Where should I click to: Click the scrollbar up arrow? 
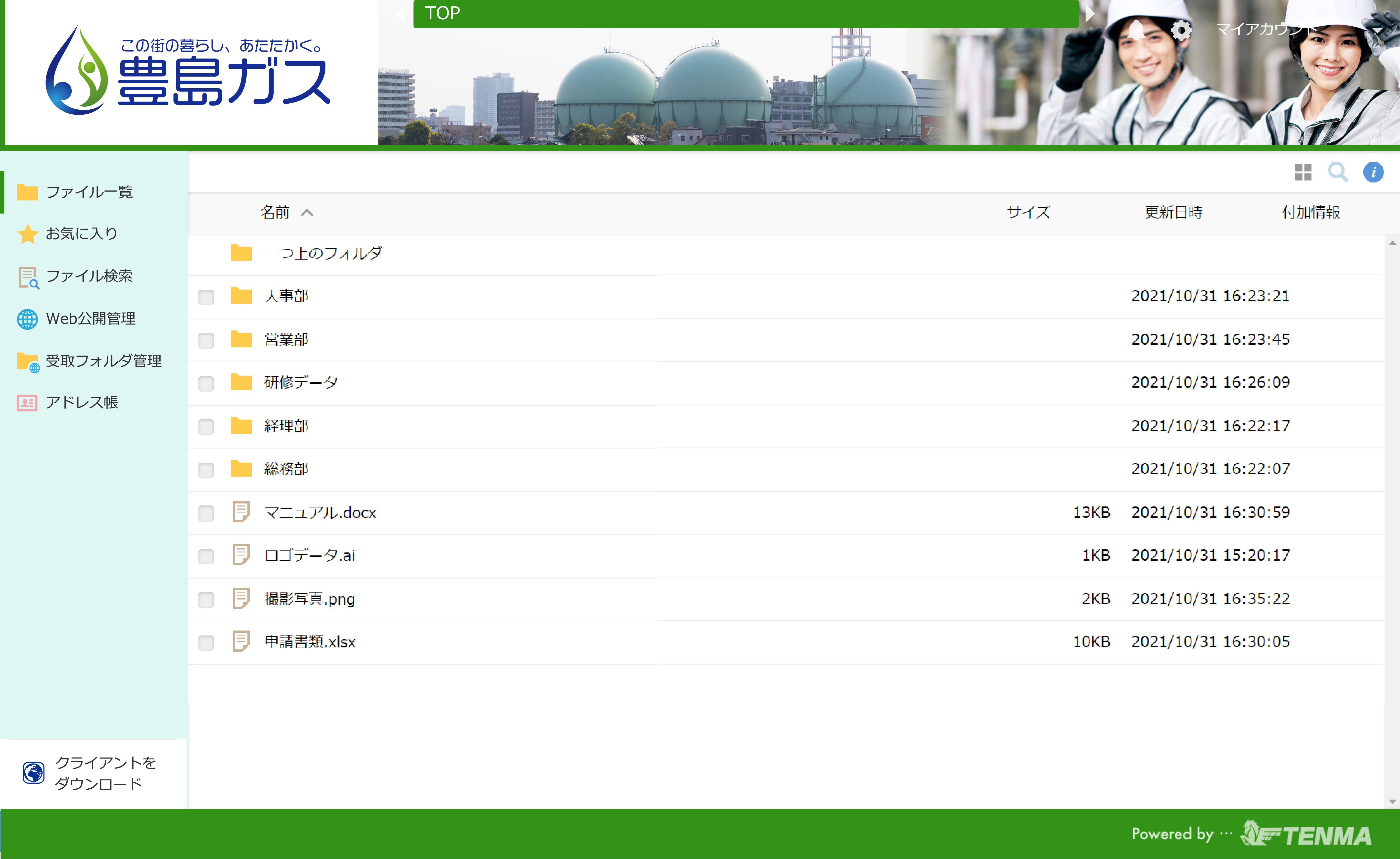(x=1392, y=243)
